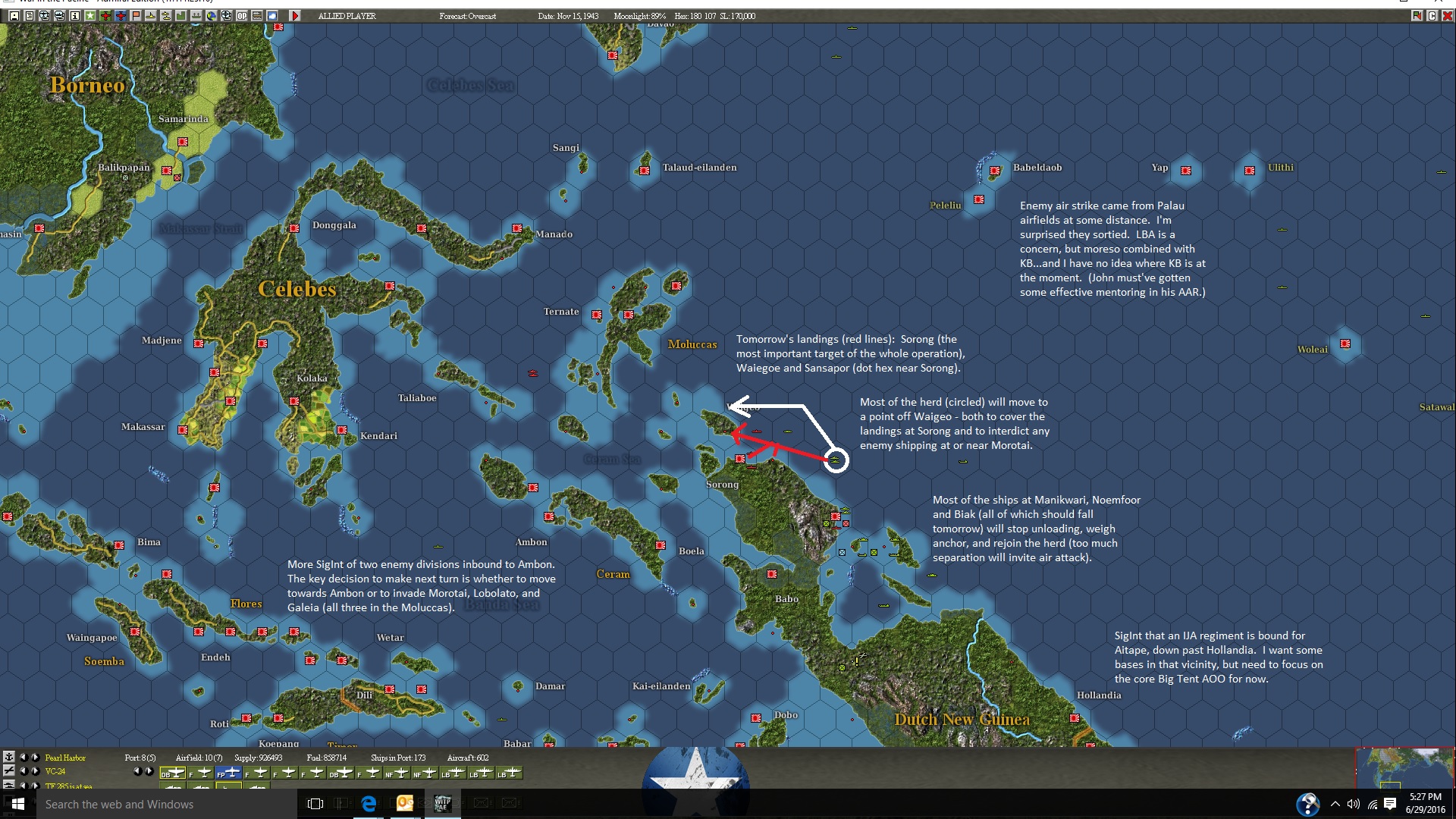The image size is (1456, 819).
Task: Click the globe map icon in toolbar
Action: [x=212, y=16]
